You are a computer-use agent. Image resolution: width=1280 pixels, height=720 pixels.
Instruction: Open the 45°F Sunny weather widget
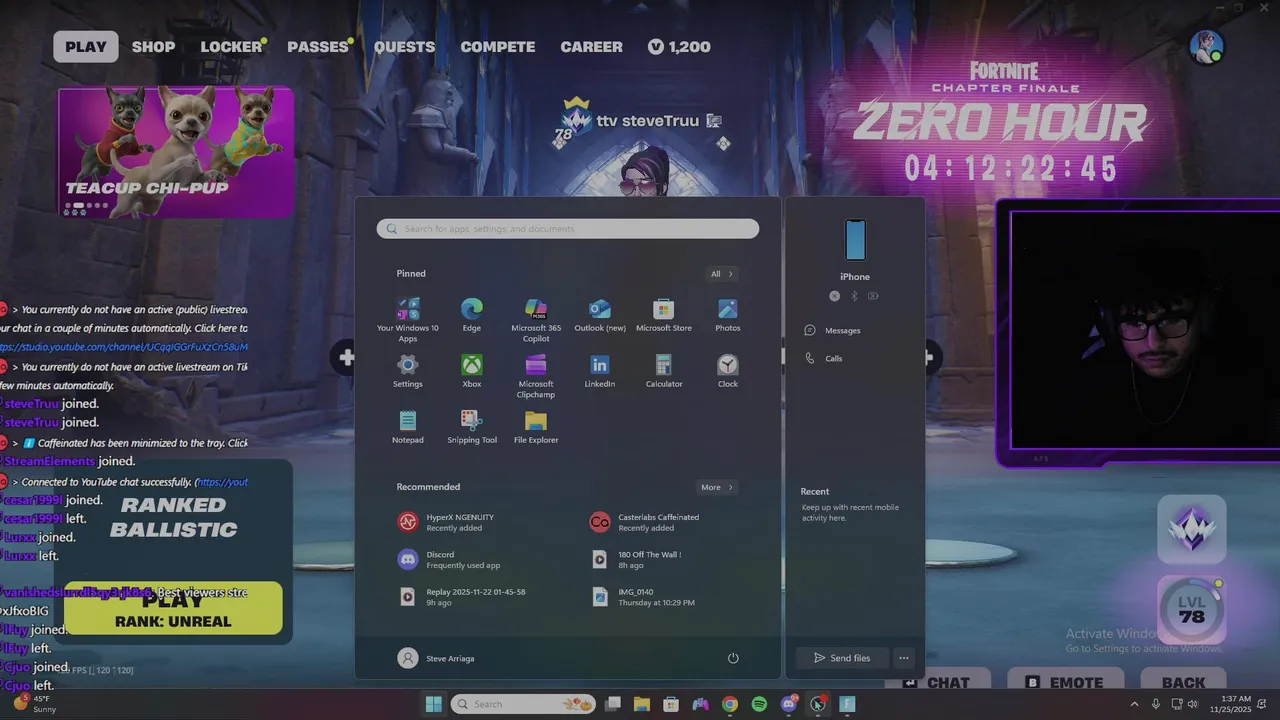[x=35, y=704]
